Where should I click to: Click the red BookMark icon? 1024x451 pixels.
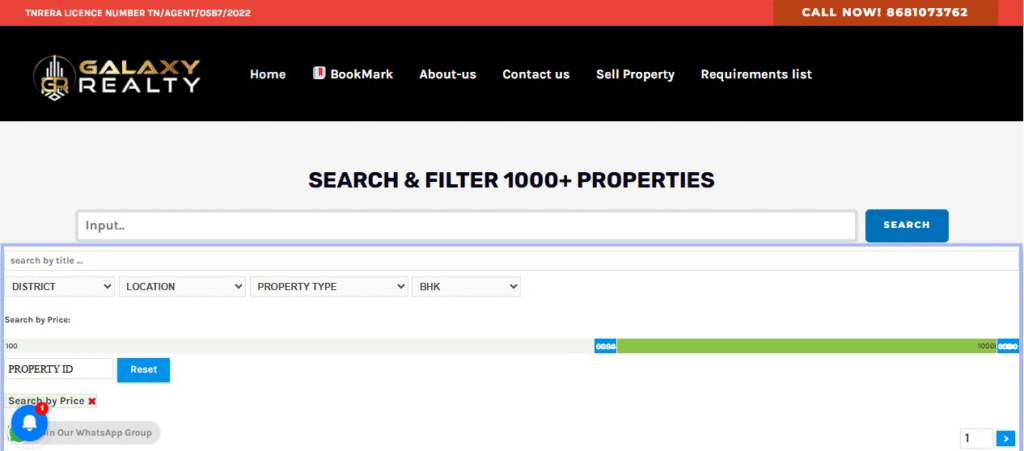(x=319, y=73)
